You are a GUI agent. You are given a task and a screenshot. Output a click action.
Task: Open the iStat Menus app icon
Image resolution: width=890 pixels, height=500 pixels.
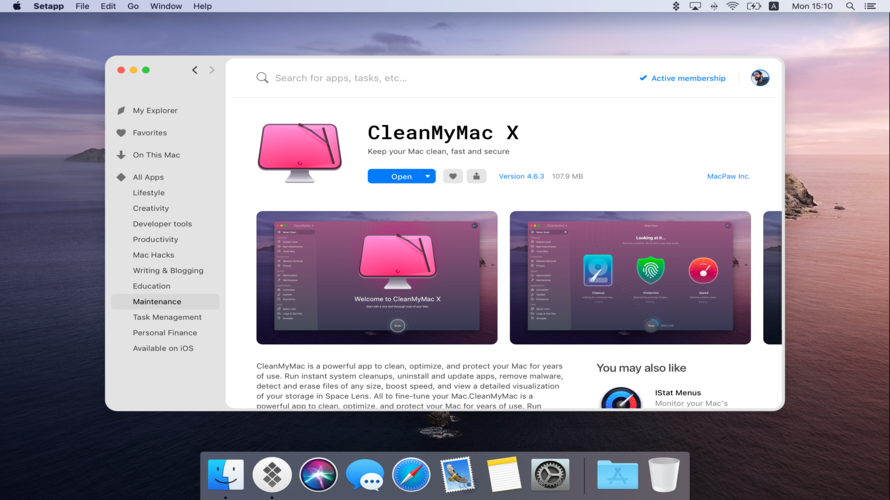tap(621, 398)
